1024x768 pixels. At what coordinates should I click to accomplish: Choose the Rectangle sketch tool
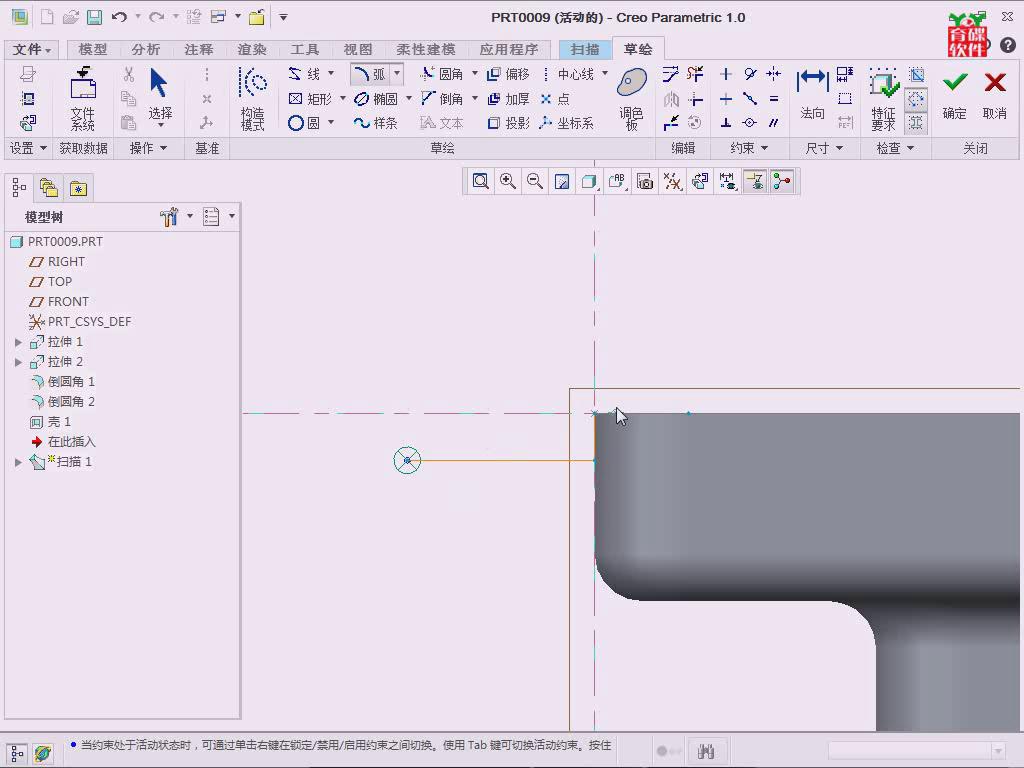pos(311,99)
